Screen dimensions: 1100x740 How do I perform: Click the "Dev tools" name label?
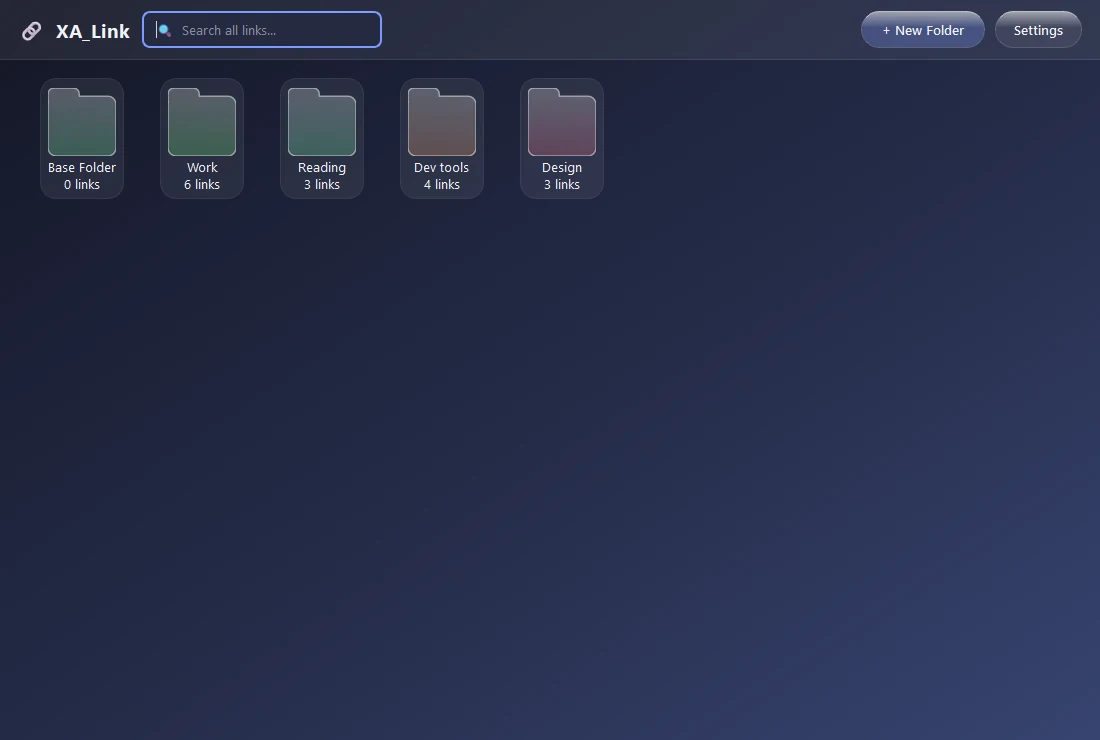tap(441, 168)
